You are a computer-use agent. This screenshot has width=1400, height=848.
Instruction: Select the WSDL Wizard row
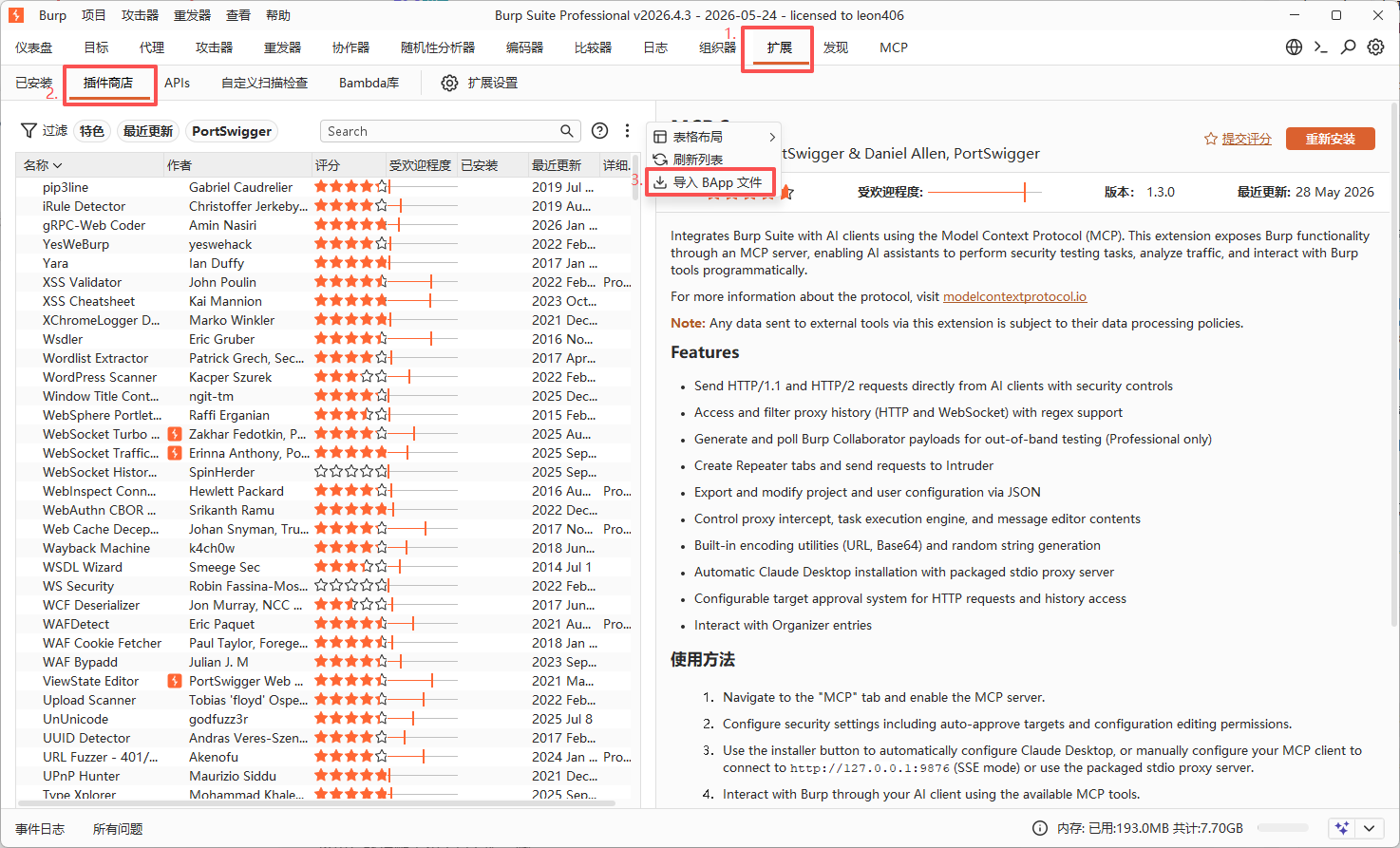click(323, 567)
